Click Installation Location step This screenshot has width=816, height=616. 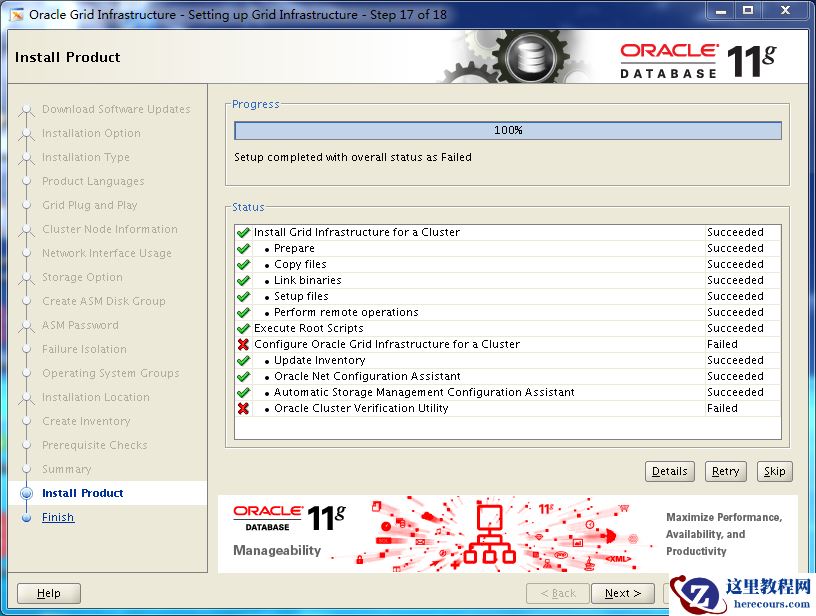pyautogui.click(x=96, y=397)
